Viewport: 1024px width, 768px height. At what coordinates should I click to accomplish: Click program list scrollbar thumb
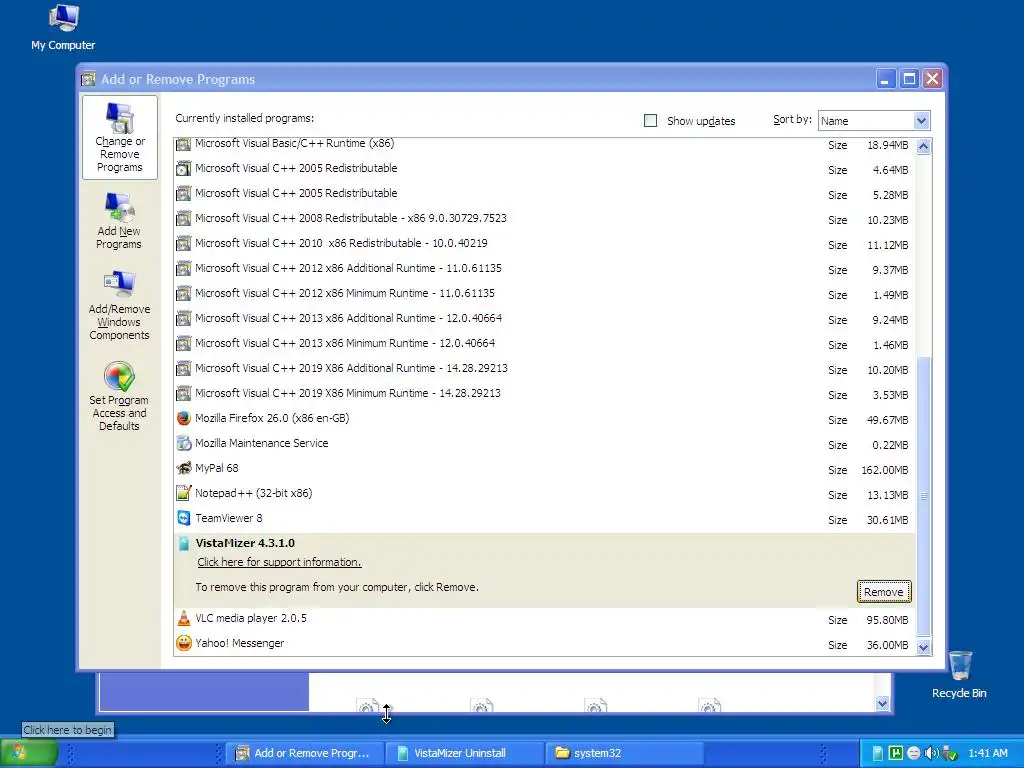pos(923,496)
